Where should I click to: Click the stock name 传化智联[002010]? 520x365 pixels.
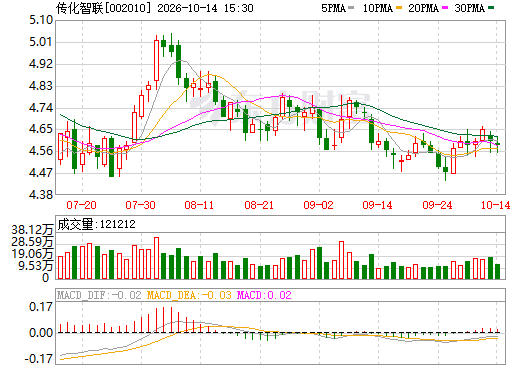pos(103,8)
